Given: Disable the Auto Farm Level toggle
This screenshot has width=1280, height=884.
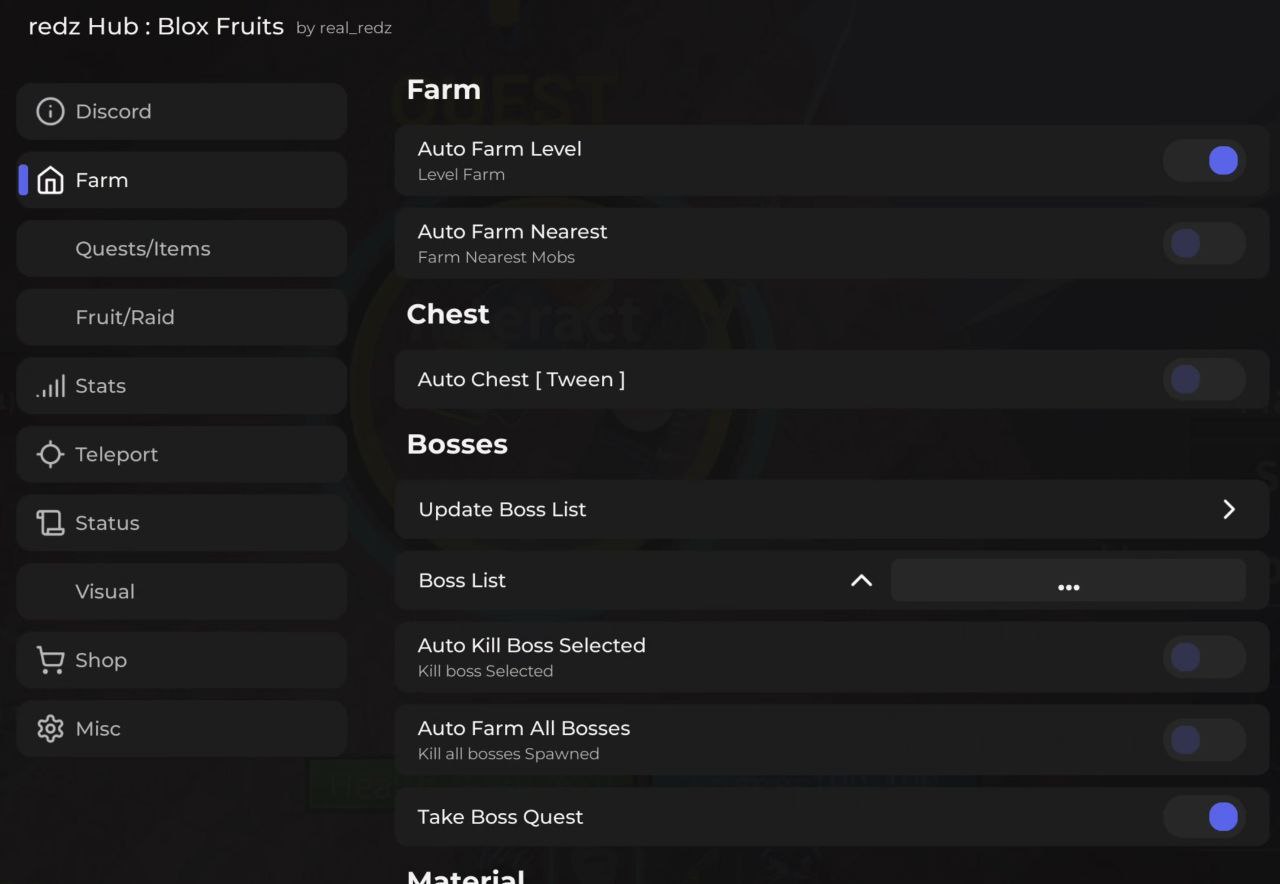Looking at the screenshot, I should tap(1204, 160).
